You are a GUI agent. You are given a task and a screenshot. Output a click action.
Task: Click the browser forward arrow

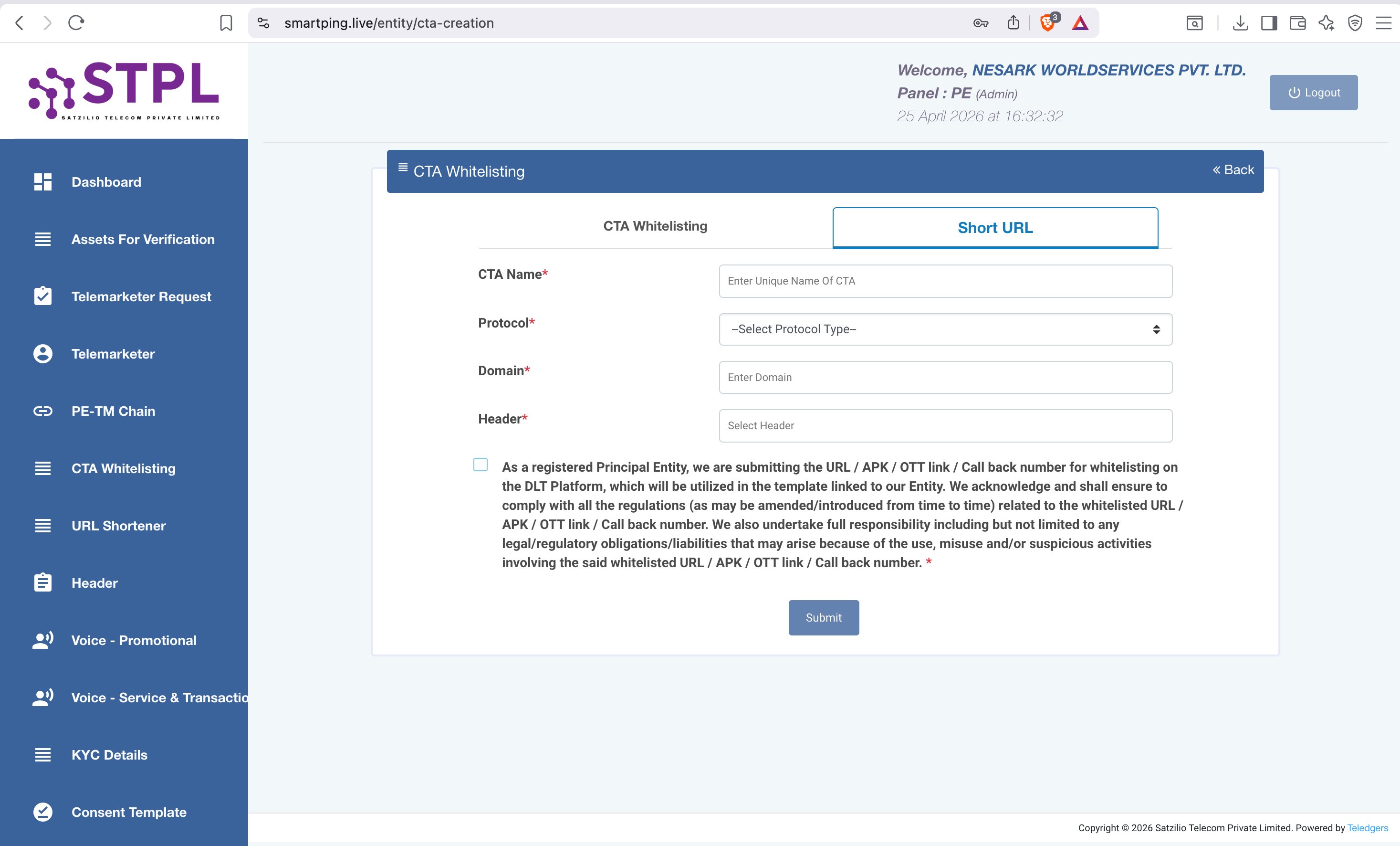tap(47, 23)
